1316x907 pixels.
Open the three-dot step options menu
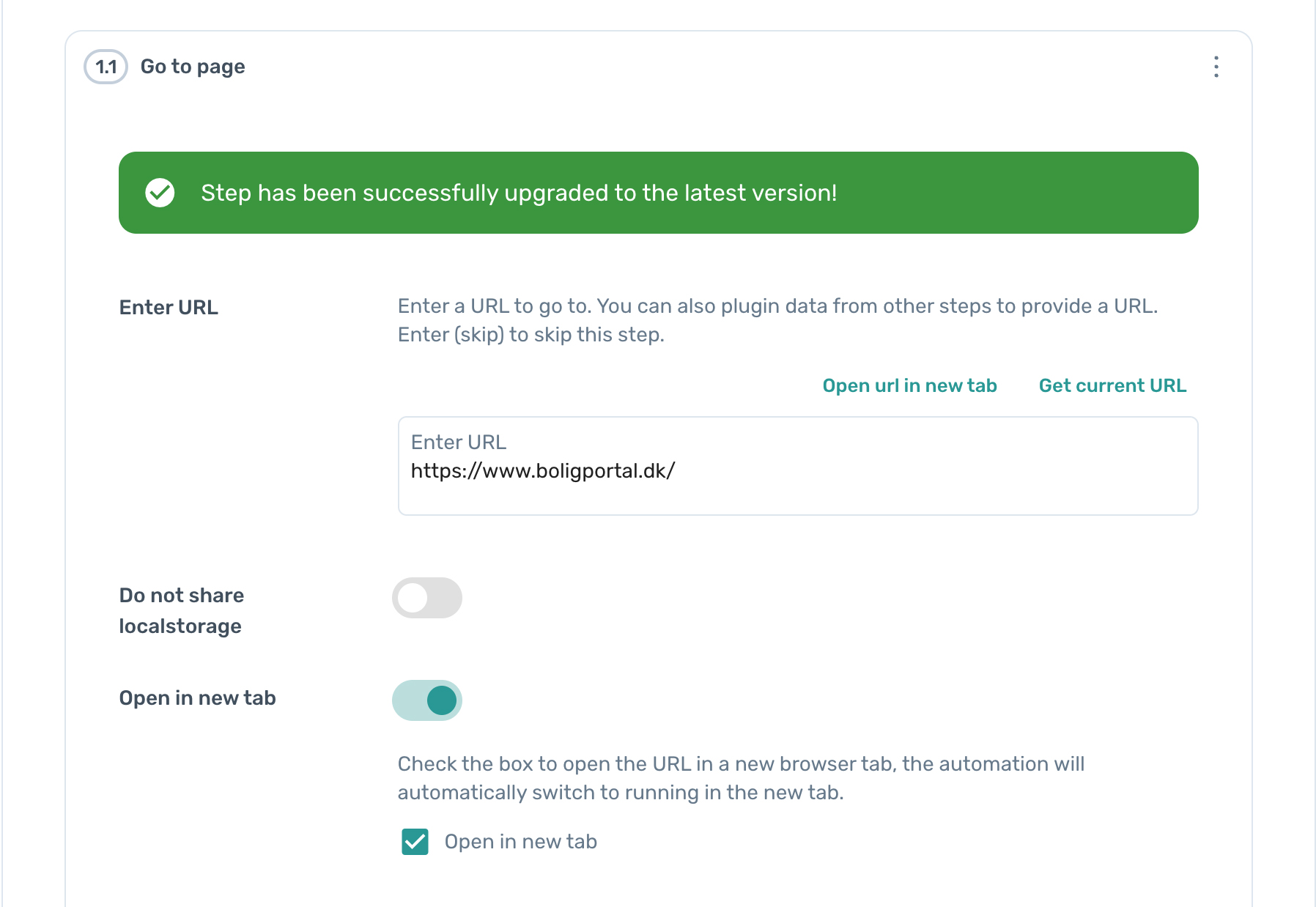pyautogui.click(x=1216, y=67)
